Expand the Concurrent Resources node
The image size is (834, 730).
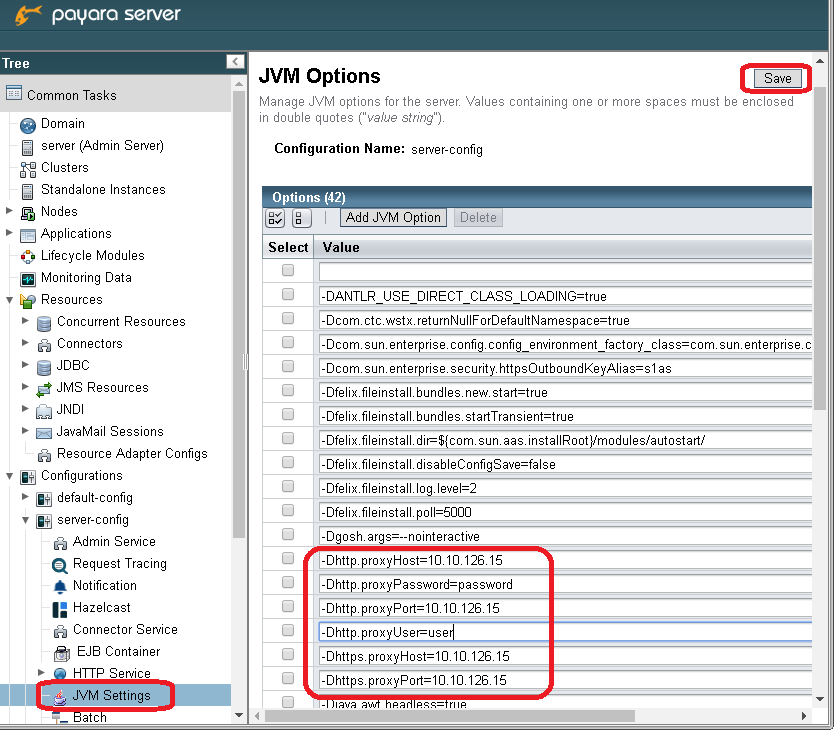click(x=25, y=321)
